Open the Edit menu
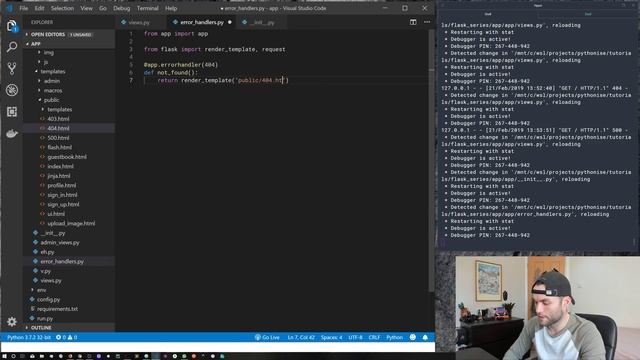Image resolution: width=640 pixels, height=360 pixels. [x=39, y=8]
